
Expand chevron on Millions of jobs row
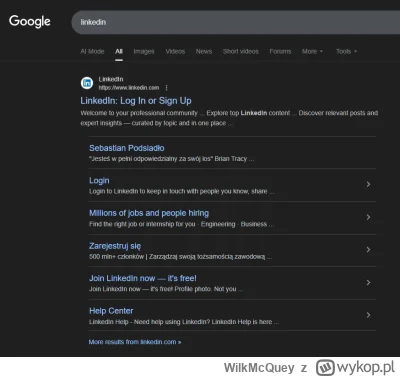pyautogui.click(x=368, y=217)
